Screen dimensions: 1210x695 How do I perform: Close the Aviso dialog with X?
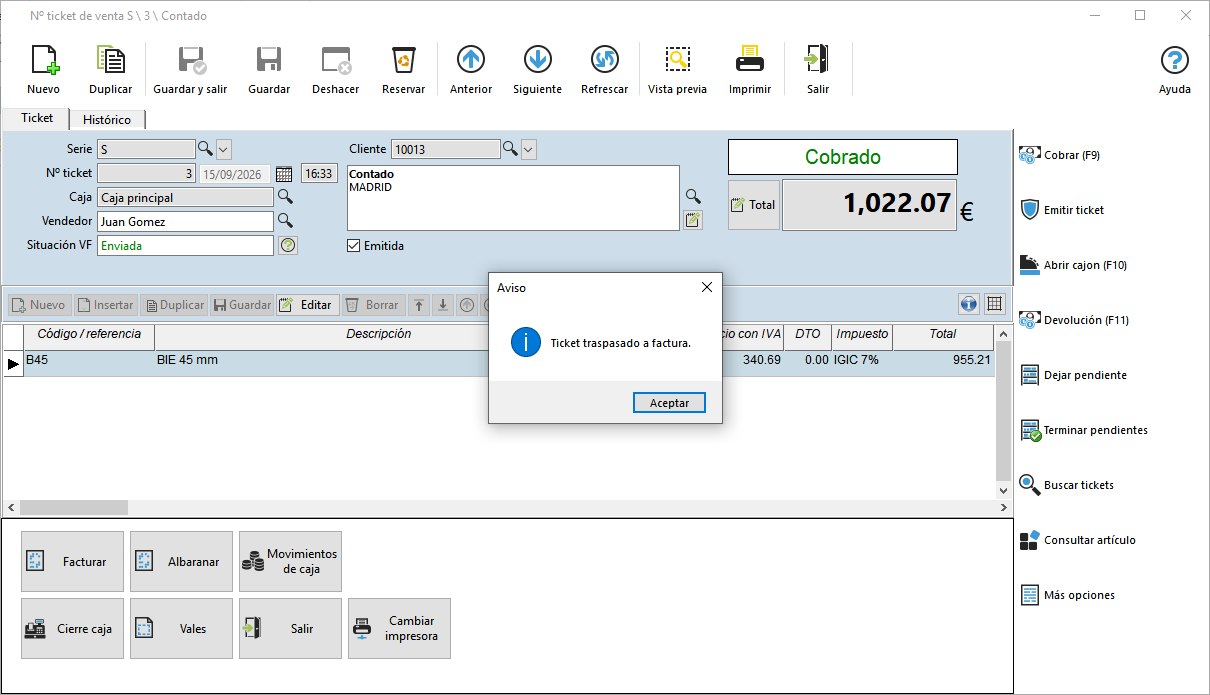pyautogui.click(x=707, y=287)
